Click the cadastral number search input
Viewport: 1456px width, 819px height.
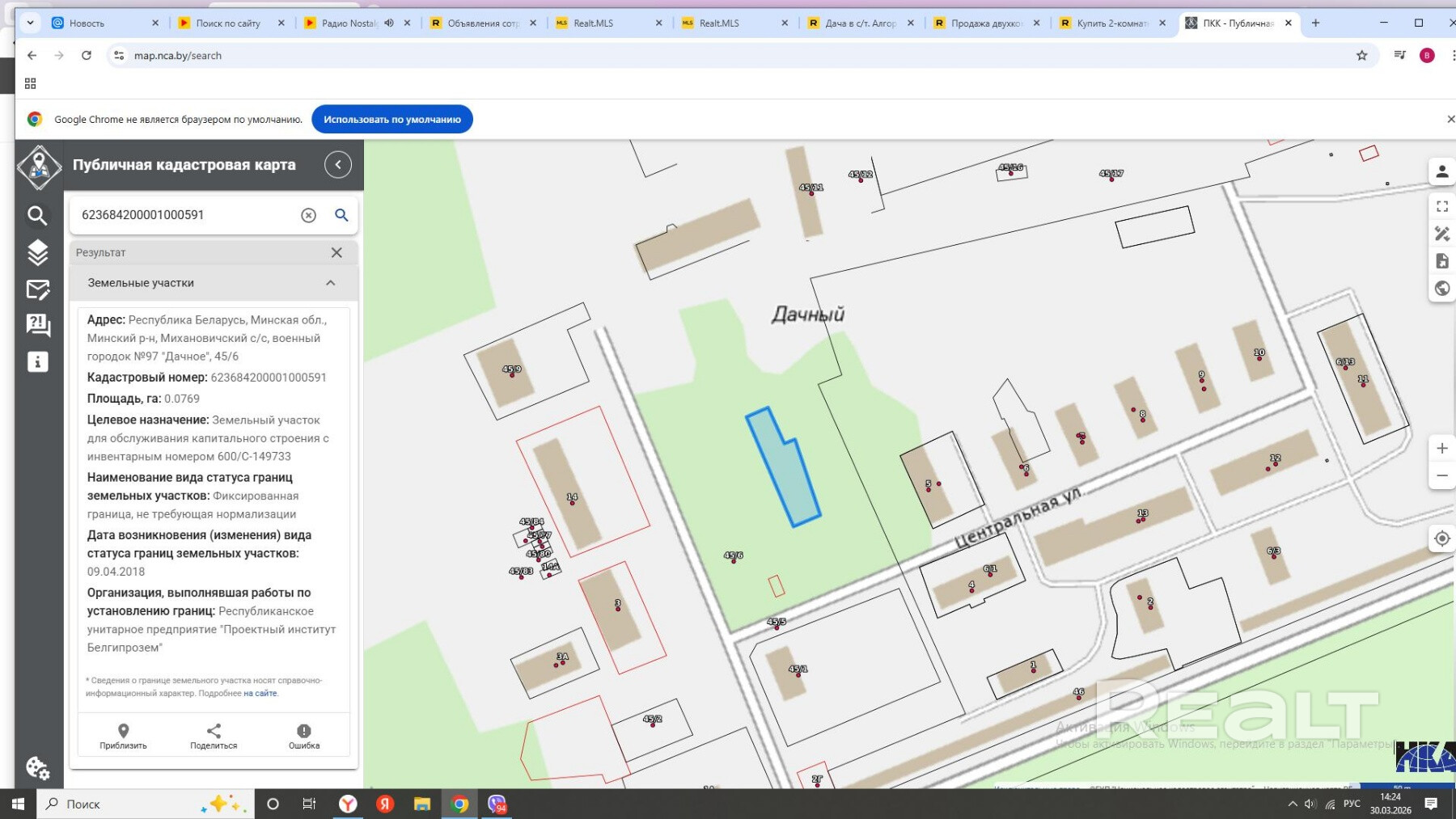(186, 215)
